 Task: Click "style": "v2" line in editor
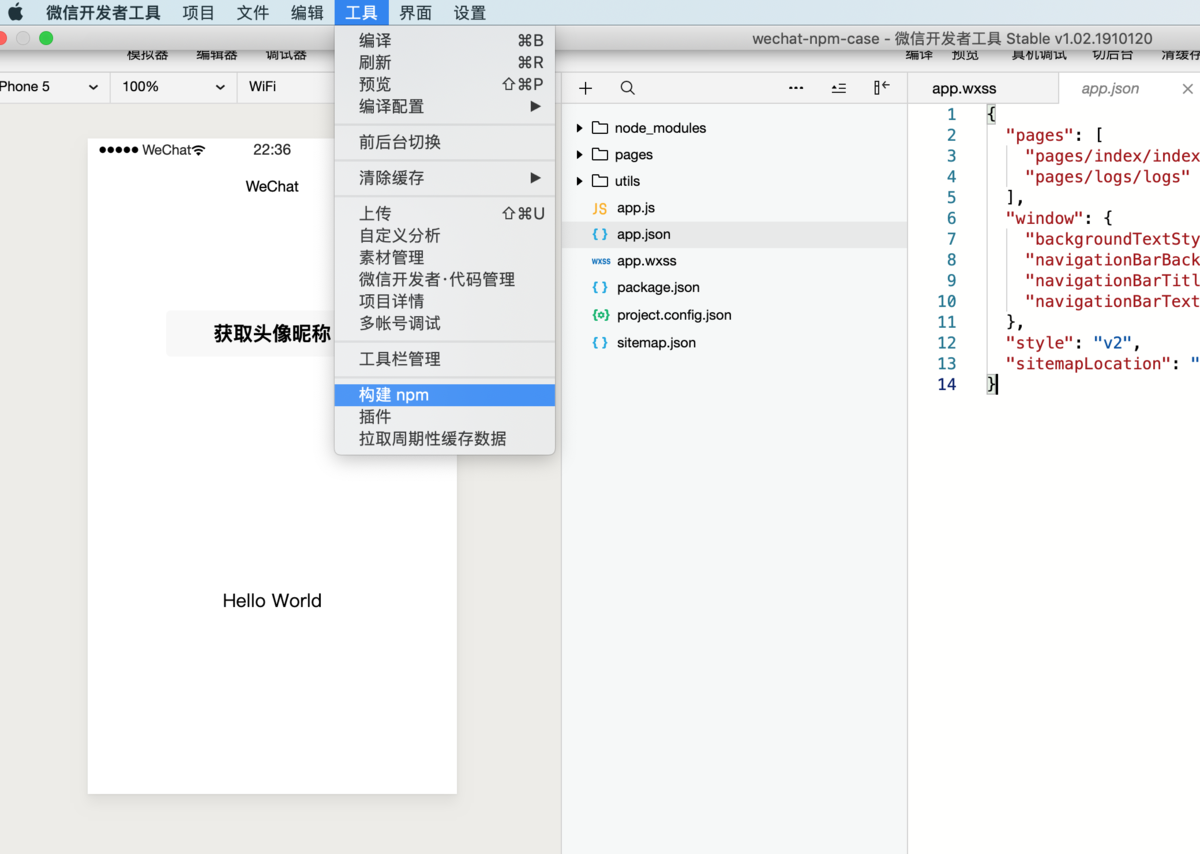(x=1073, y=343)
